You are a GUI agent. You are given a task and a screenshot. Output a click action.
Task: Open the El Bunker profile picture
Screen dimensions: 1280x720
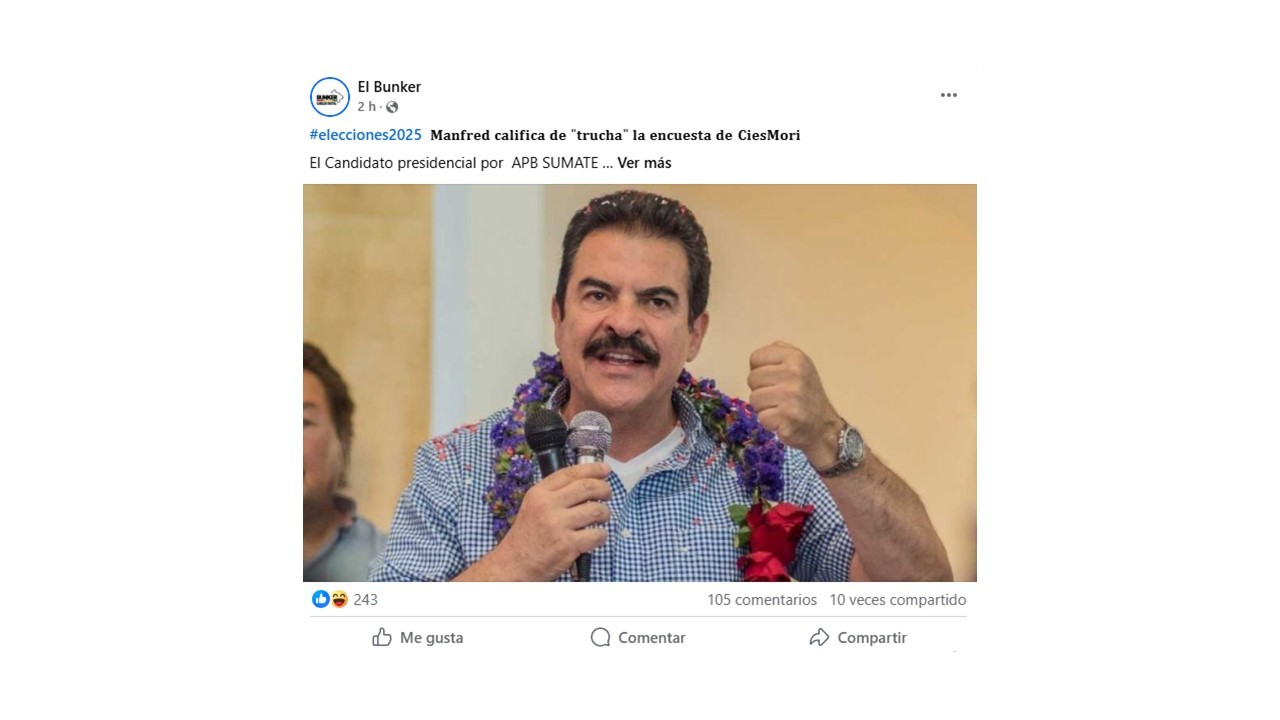tap(330, 97)
